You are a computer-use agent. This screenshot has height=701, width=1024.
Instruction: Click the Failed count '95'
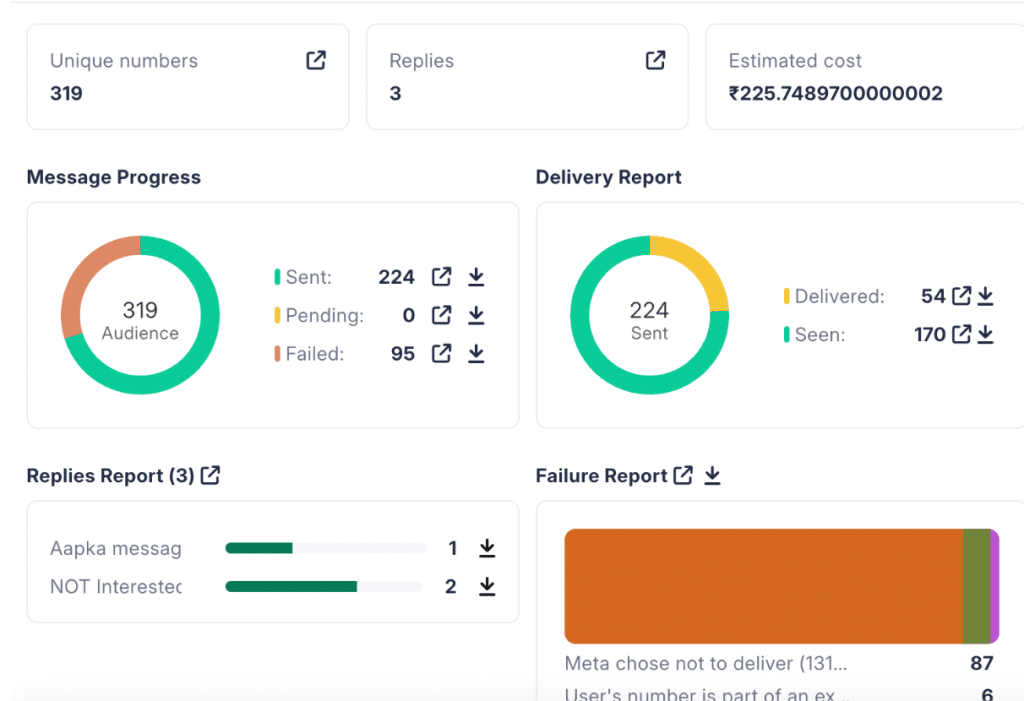pyautogui.click(x=402, y=353)
